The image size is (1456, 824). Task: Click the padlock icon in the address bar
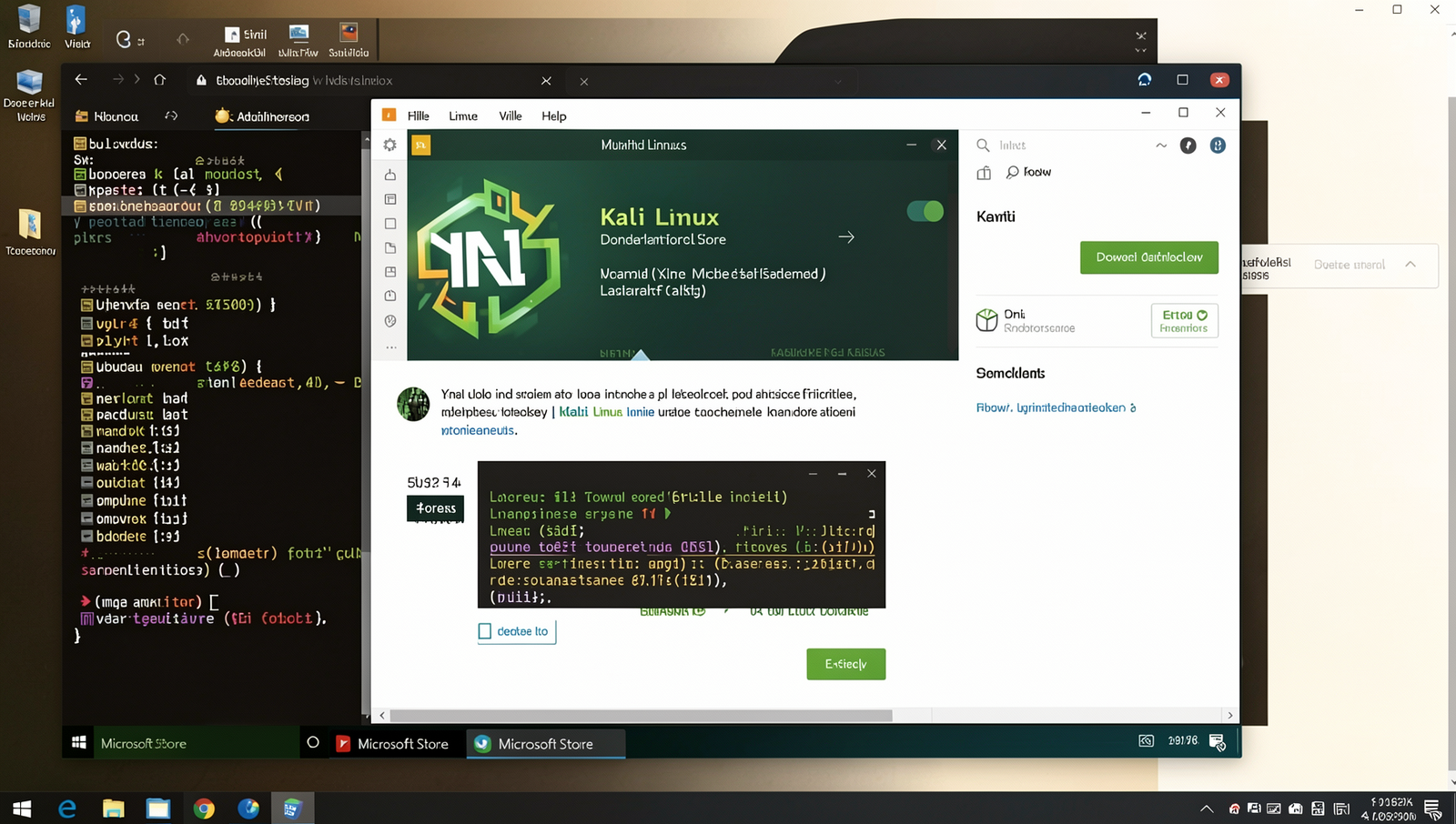(x=201, y=80)
